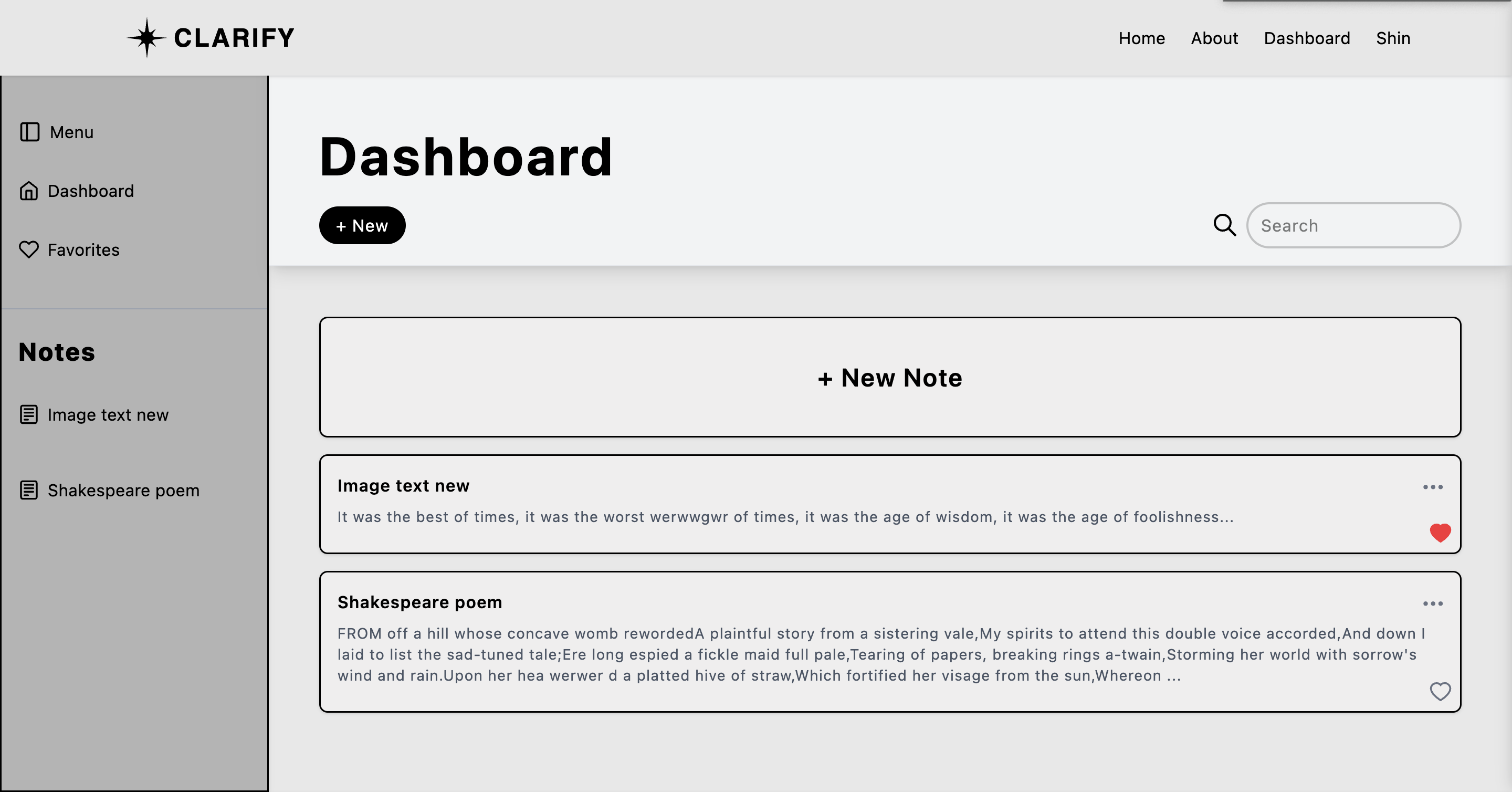Click note icon for Shakespeare poem

[x=29, y=489]
